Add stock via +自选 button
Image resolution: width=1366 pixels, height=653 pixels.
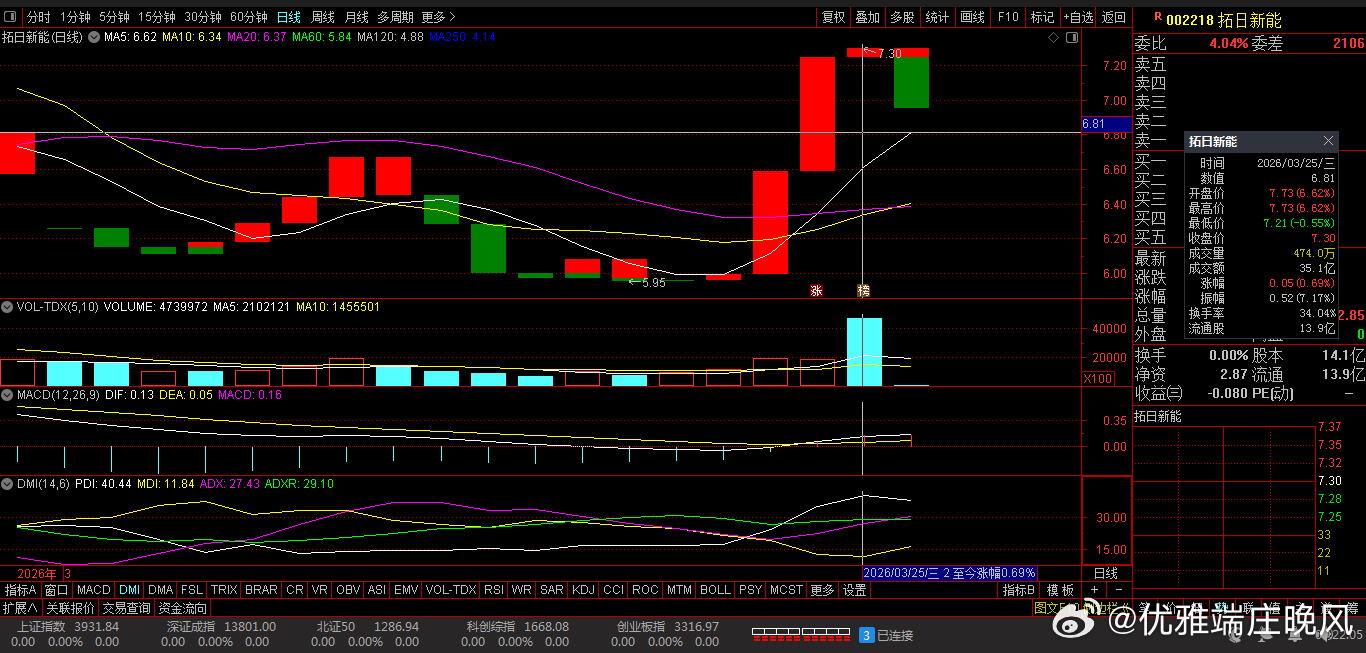click(x=1079, y=17)
